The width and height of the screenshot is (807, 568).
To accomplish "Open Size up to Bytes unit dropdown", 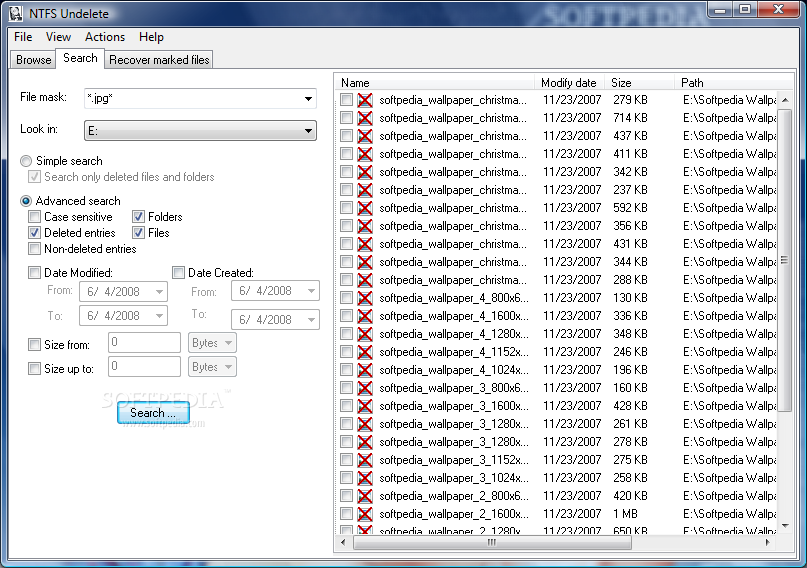I will click(x=212, y=367).
